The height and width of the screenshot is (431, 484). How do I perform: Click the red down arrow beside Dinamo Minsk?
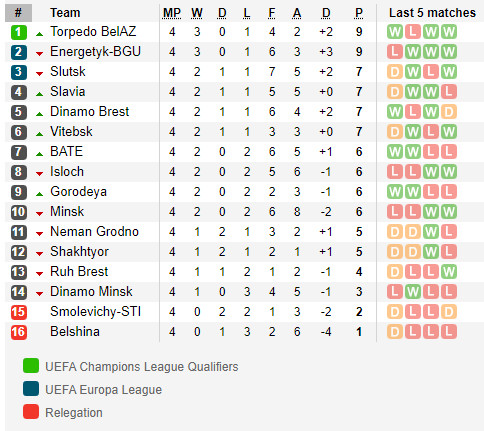(x=39, y=294)
